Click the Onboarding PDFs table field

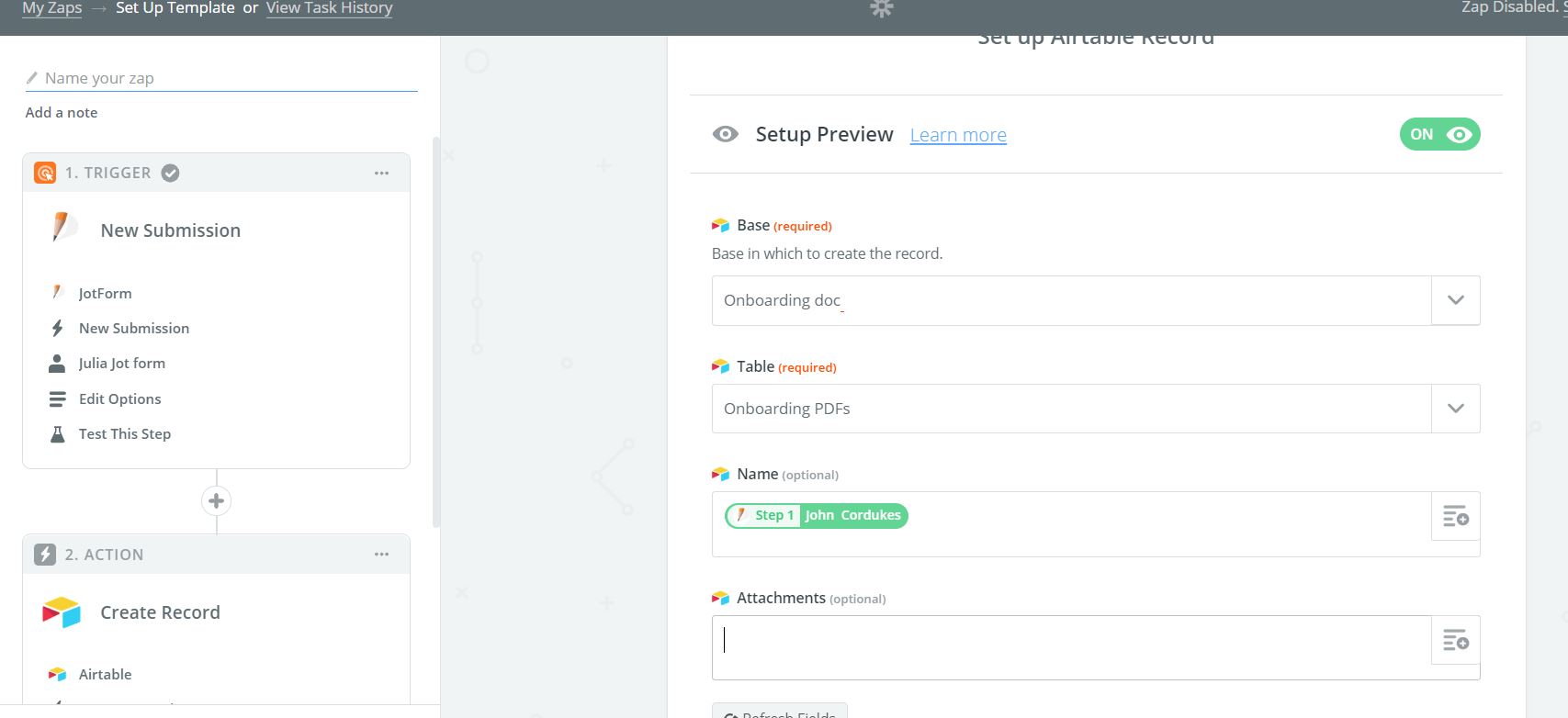pos(1071,409)
